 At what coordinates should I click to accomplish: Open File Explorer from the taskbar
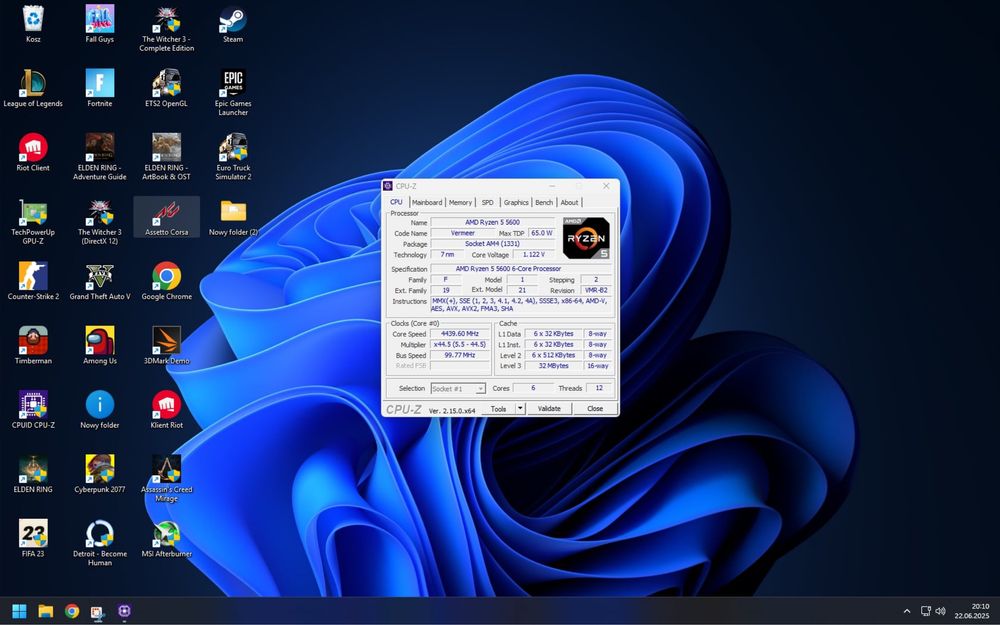[x=45, y=611]
